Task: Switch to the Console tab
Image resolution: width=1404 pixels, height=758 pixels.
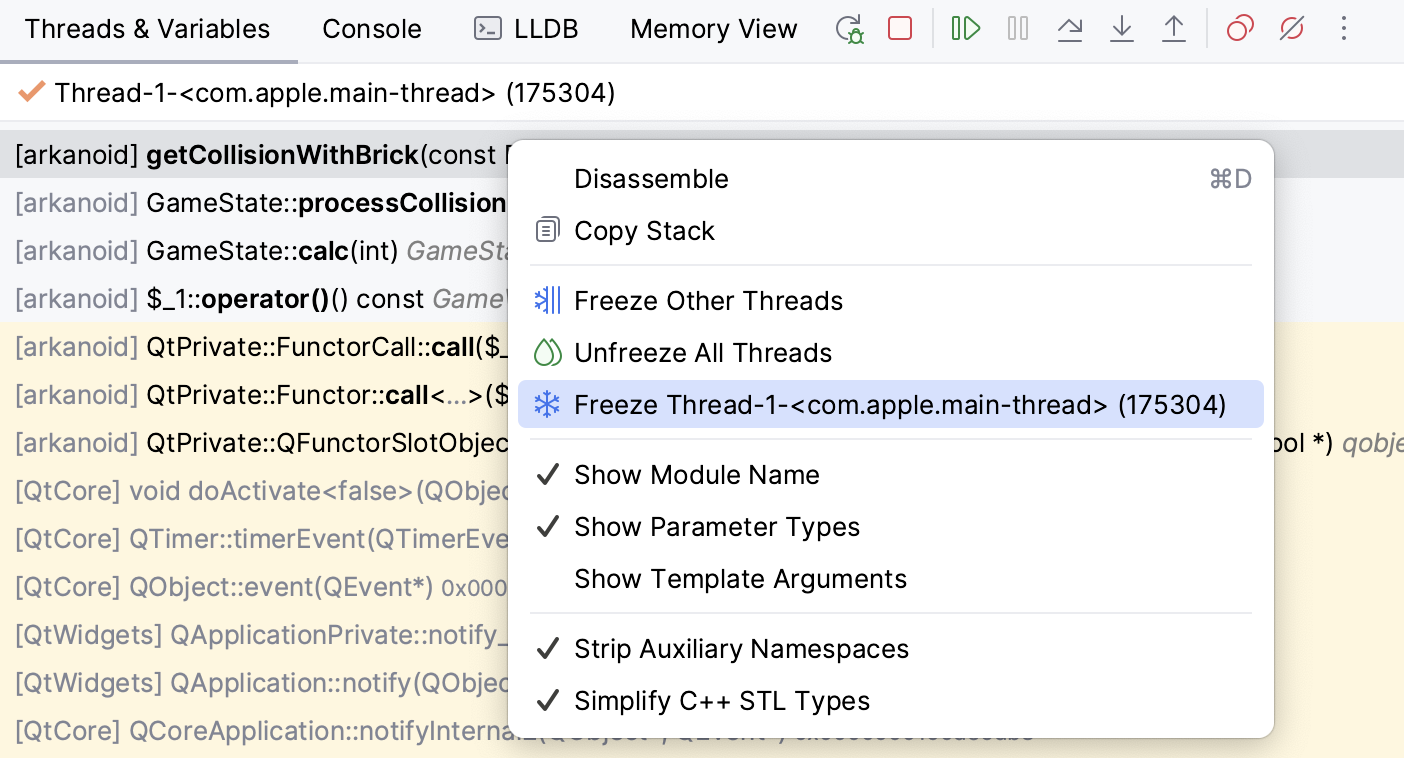Action: tap(371, 29)
